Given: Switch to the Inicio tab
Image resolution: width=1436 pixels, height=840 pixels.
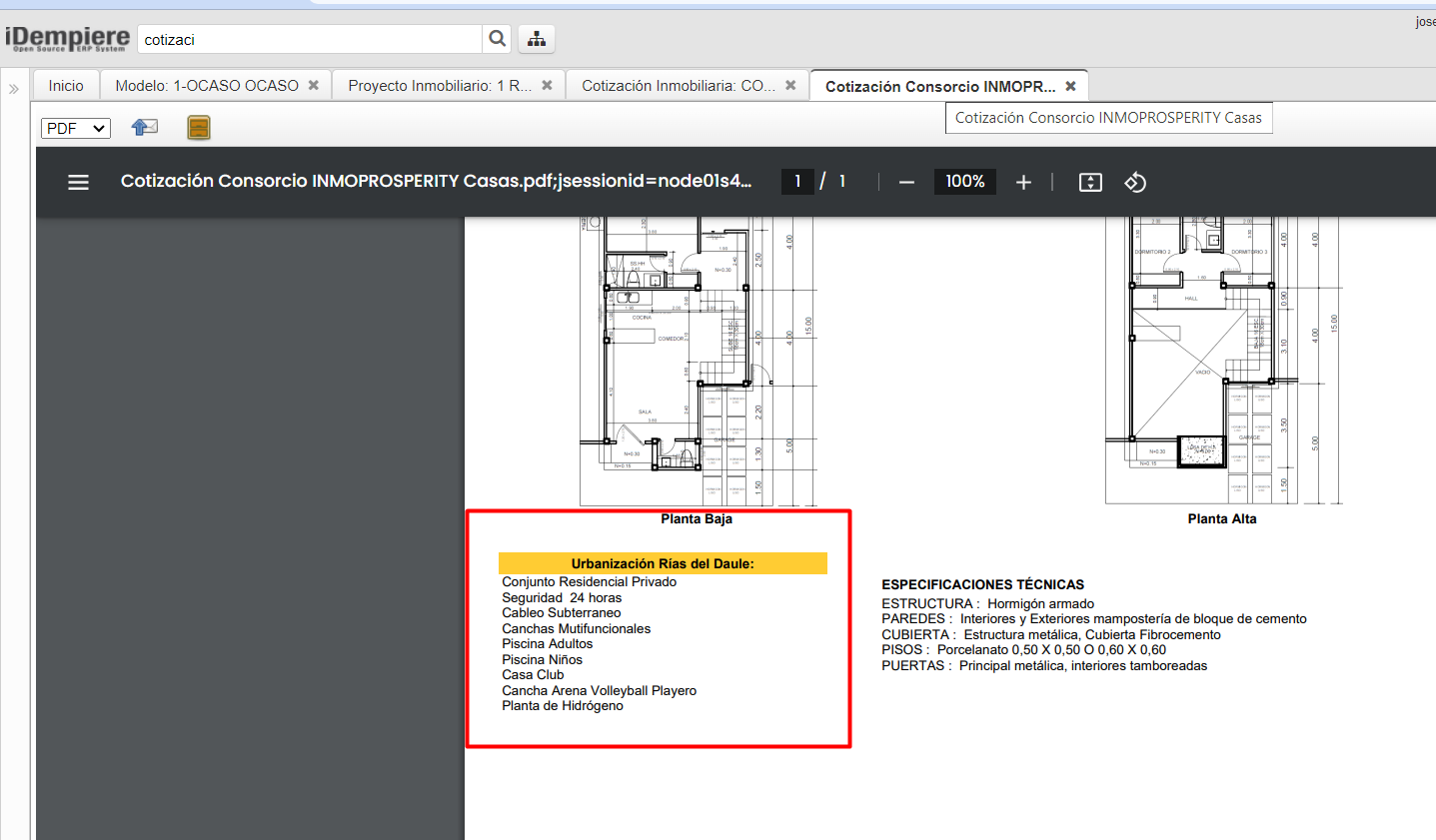Looking at the screenshot, I should 66,86.
